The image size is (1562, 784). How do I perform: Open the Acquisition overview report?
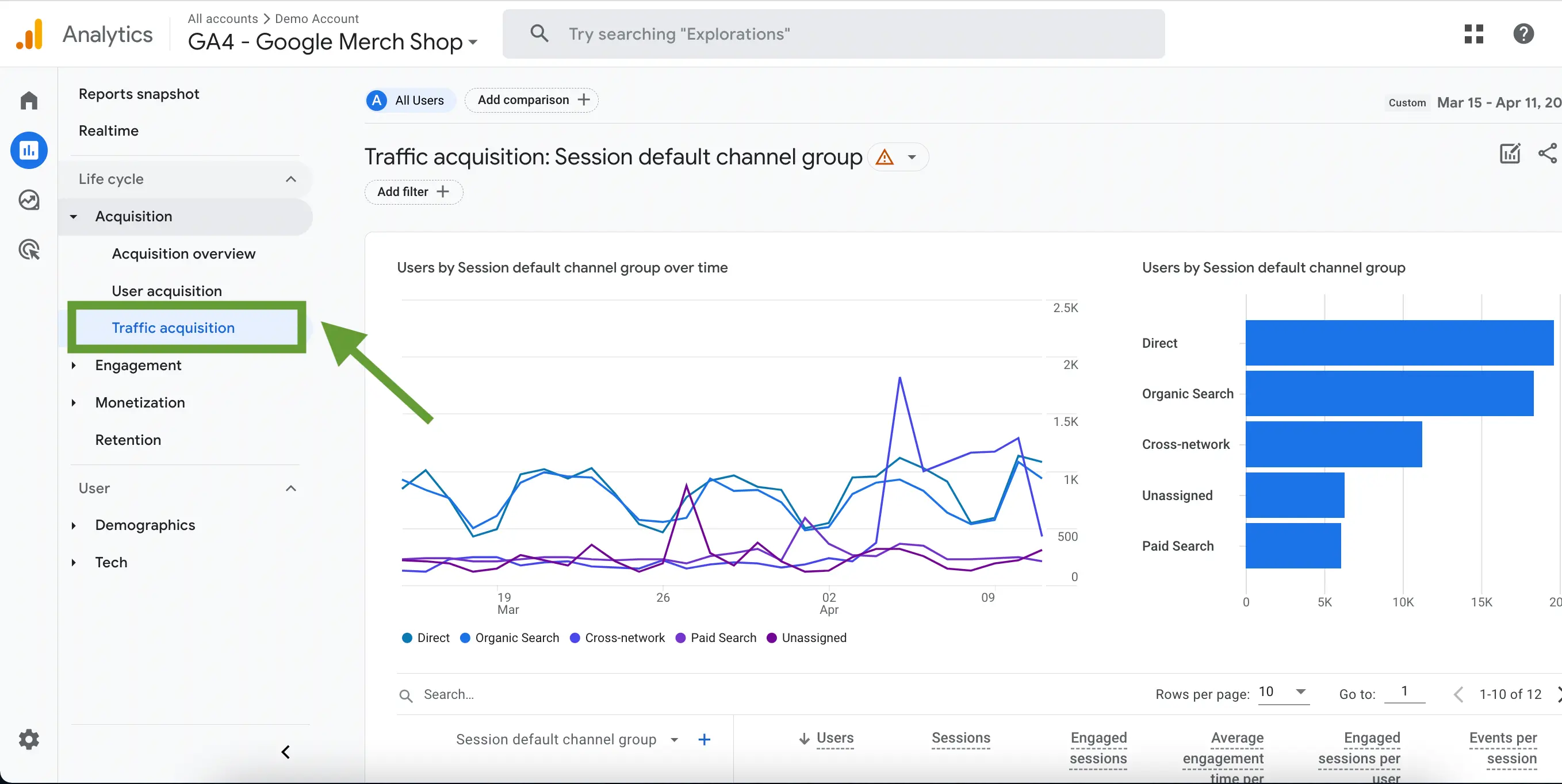(183, 253)
